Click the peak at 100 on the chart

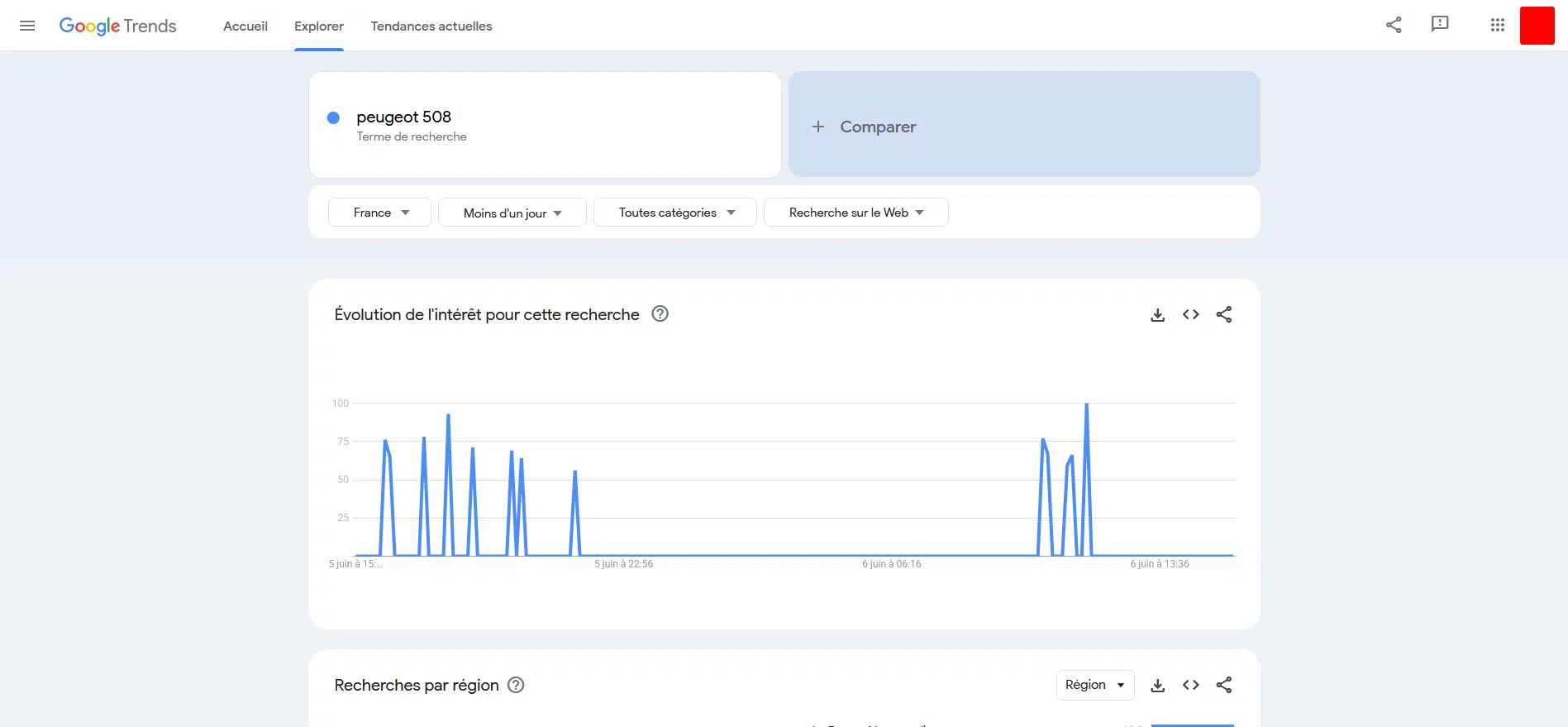[1086, 404]
